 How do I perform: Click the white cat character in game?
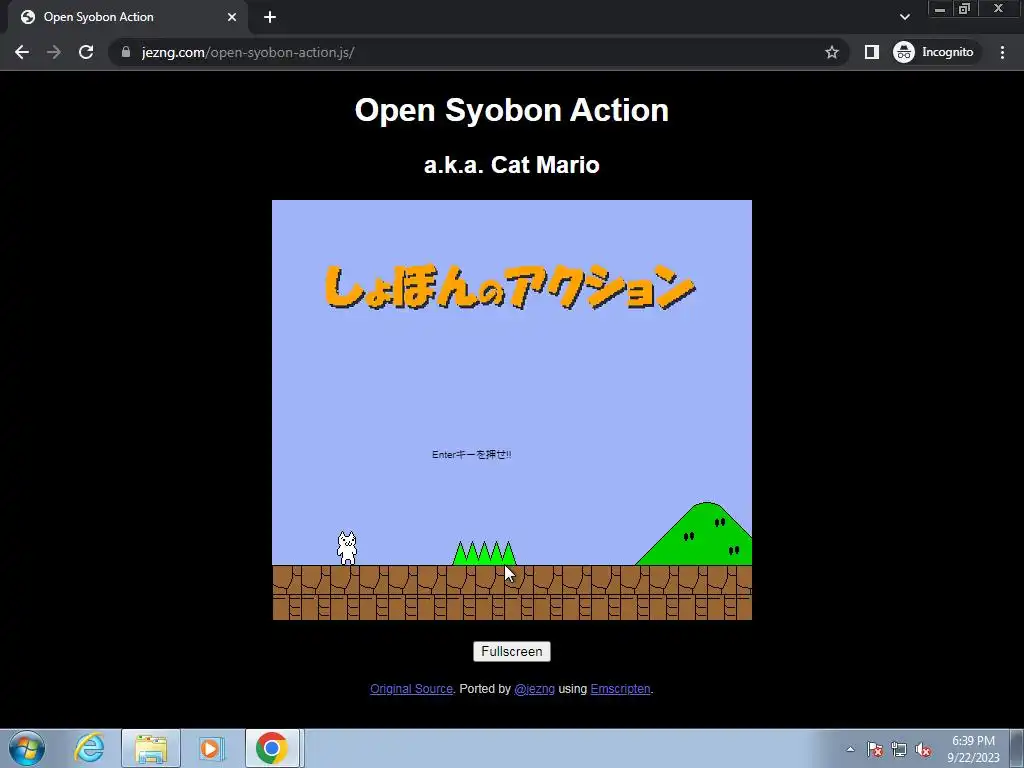347,548
